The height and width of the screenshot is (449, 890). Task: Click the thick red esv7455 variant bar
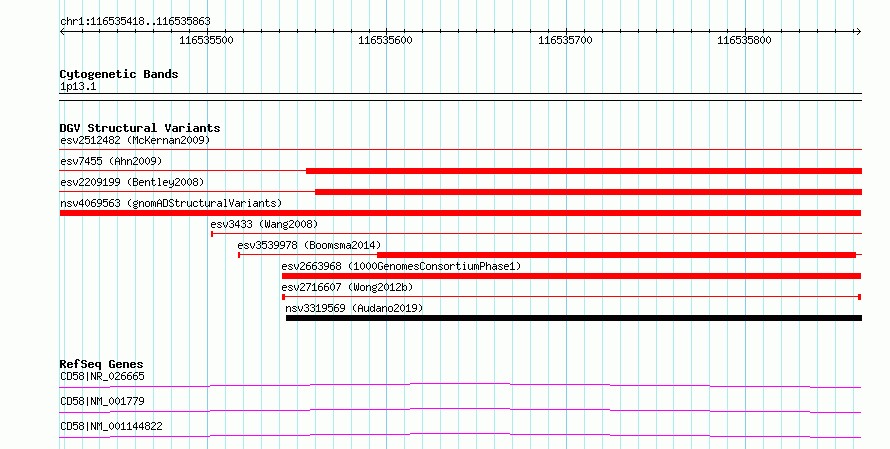coord(584,171)
